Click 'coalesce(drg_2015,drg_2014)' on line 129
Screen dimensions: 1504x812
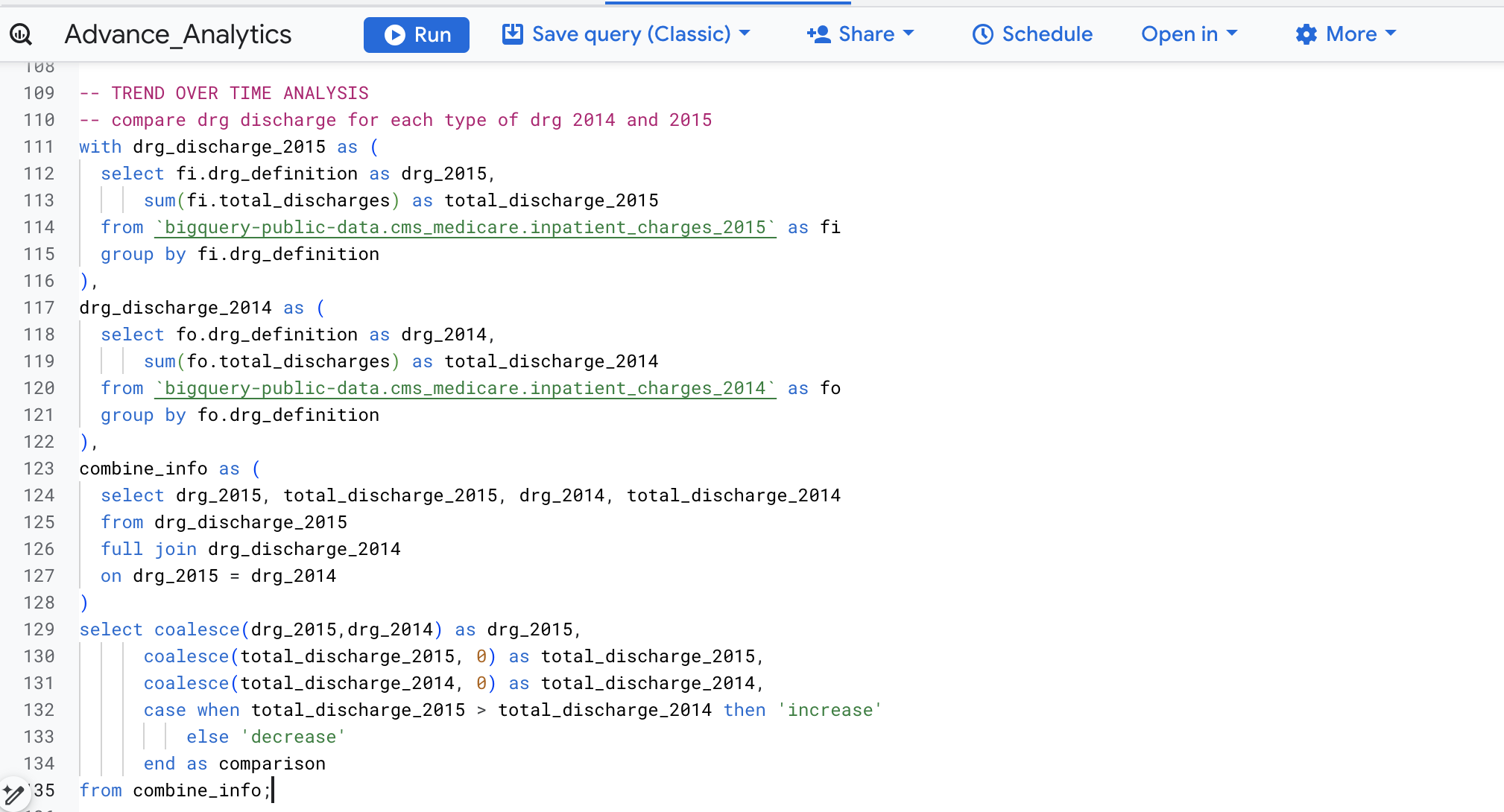pyautogui.click(x=299, y=629)
